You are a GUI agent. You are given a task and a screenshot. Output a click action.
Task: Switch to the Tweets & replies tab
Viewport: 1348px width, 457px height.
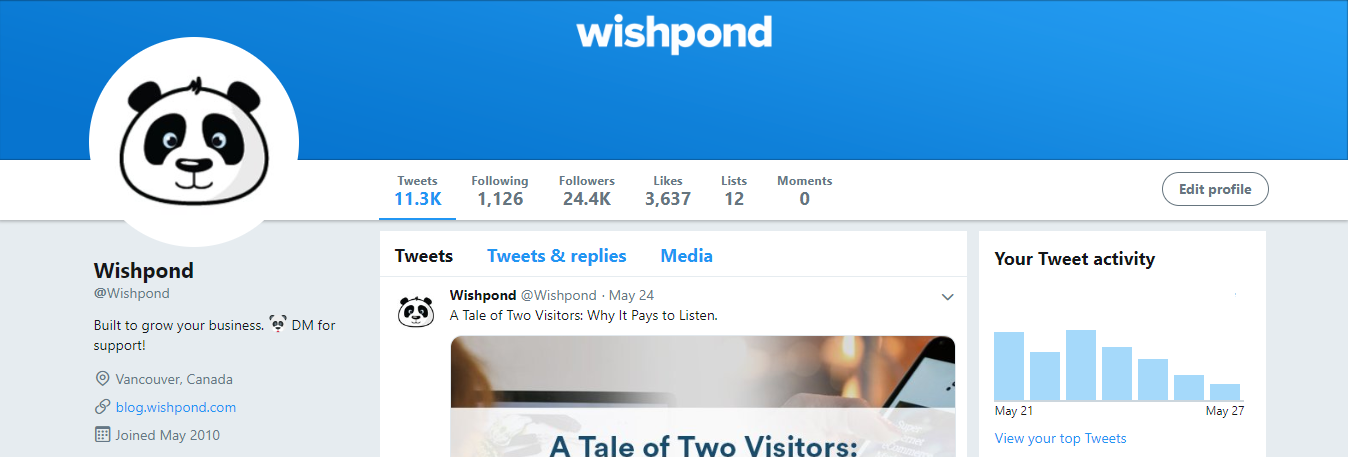557,256
